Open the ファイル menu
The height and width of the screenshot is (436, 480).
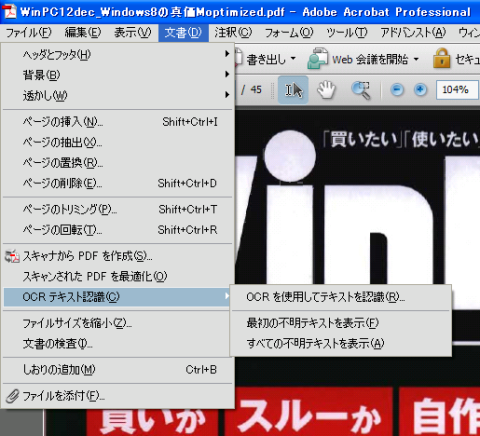click(29, 33)
